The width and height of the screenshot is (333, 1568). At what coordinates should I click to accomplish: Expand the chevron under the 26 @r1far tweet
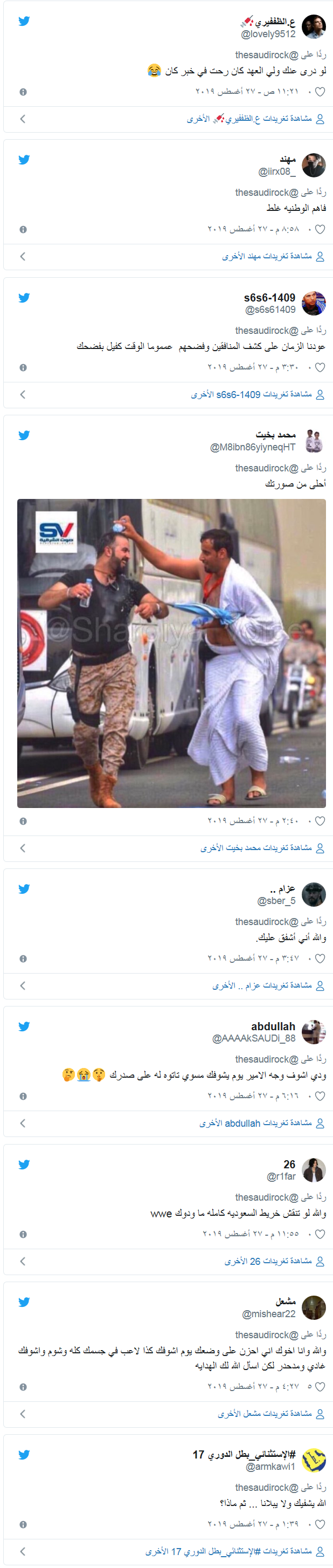point(23,1261)
